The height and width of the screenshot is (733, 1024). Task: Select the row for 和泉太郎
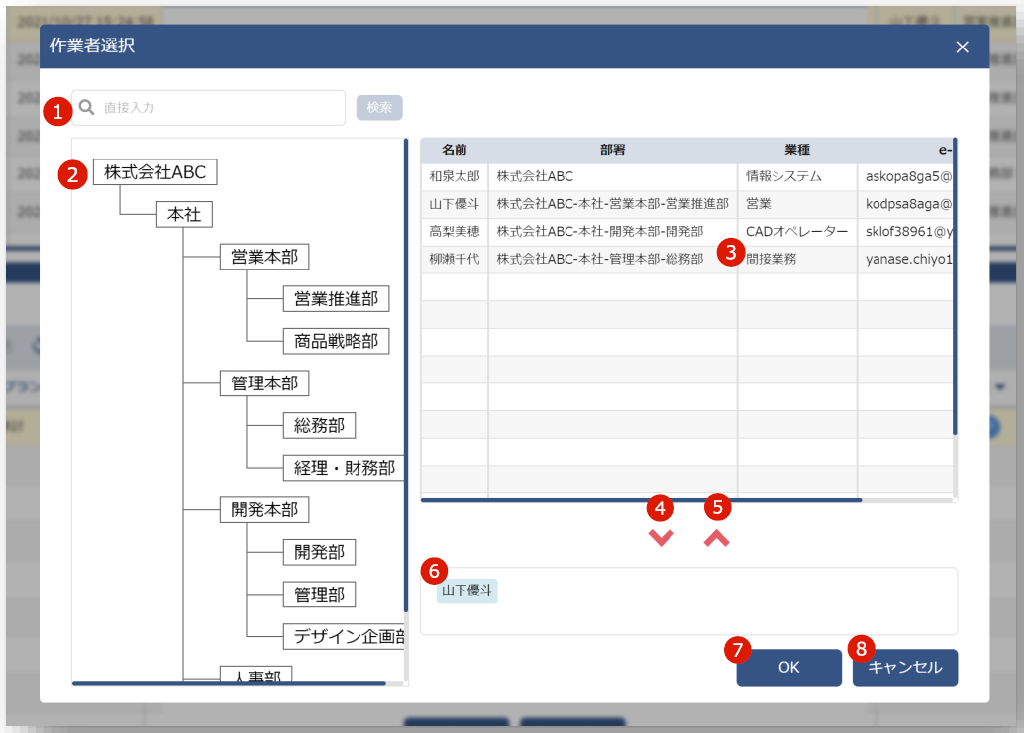point(454,177)
